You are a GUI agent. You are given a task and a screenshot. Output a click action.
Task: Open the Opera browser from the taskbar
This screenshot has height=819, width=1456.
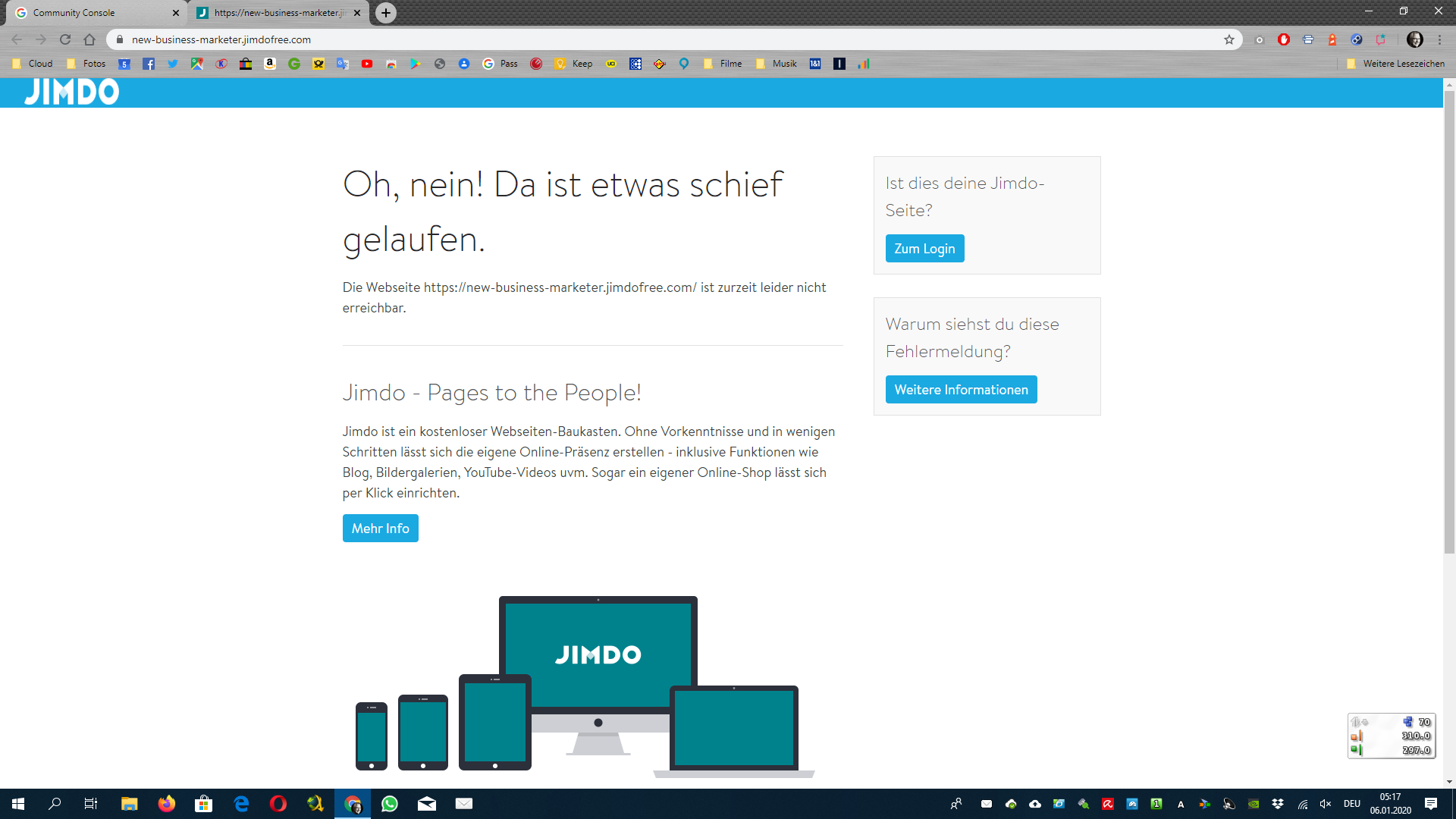click(x=278, y=804)
